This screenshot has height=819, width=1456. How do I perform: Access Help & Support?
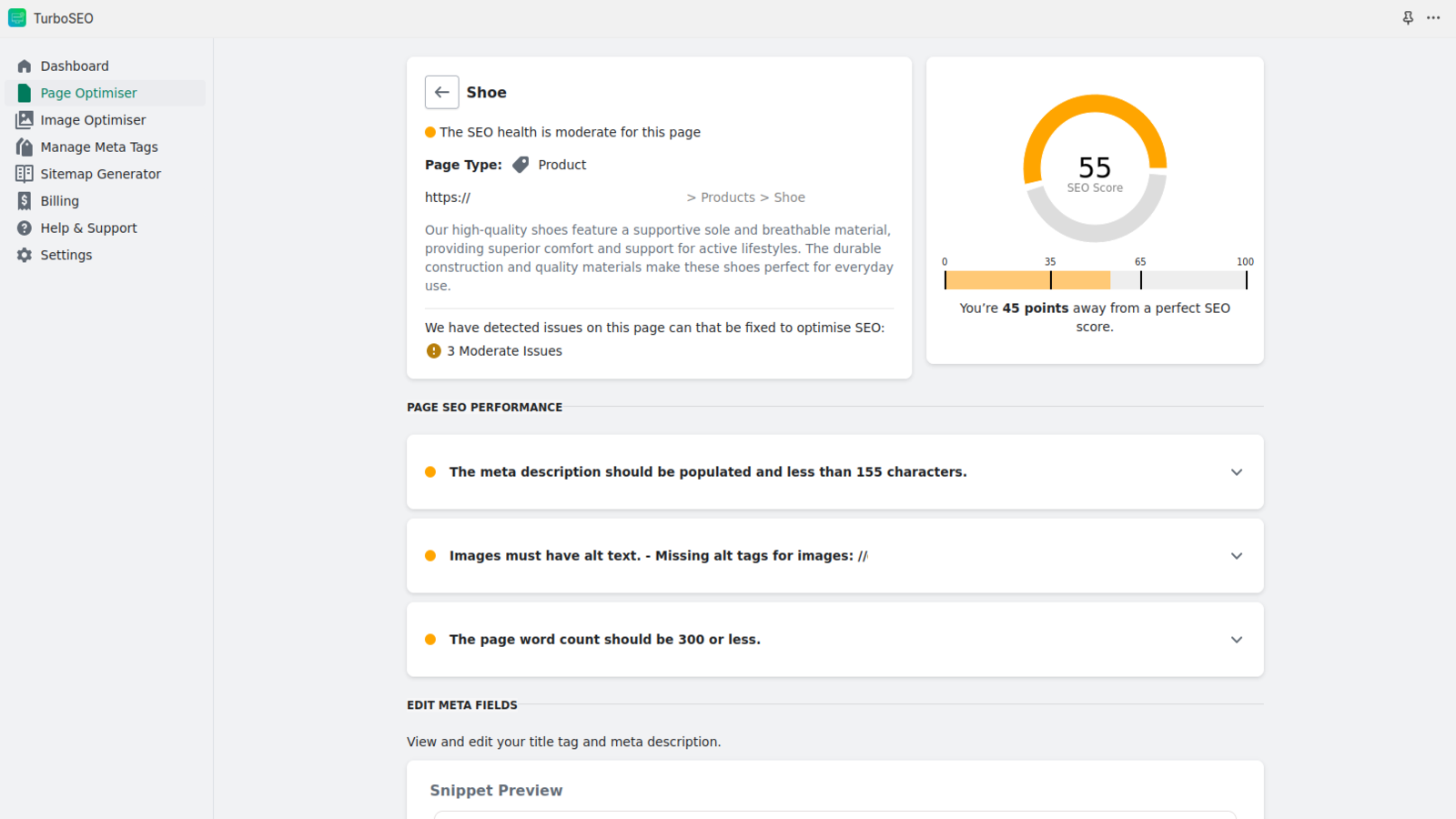[88, 227]
